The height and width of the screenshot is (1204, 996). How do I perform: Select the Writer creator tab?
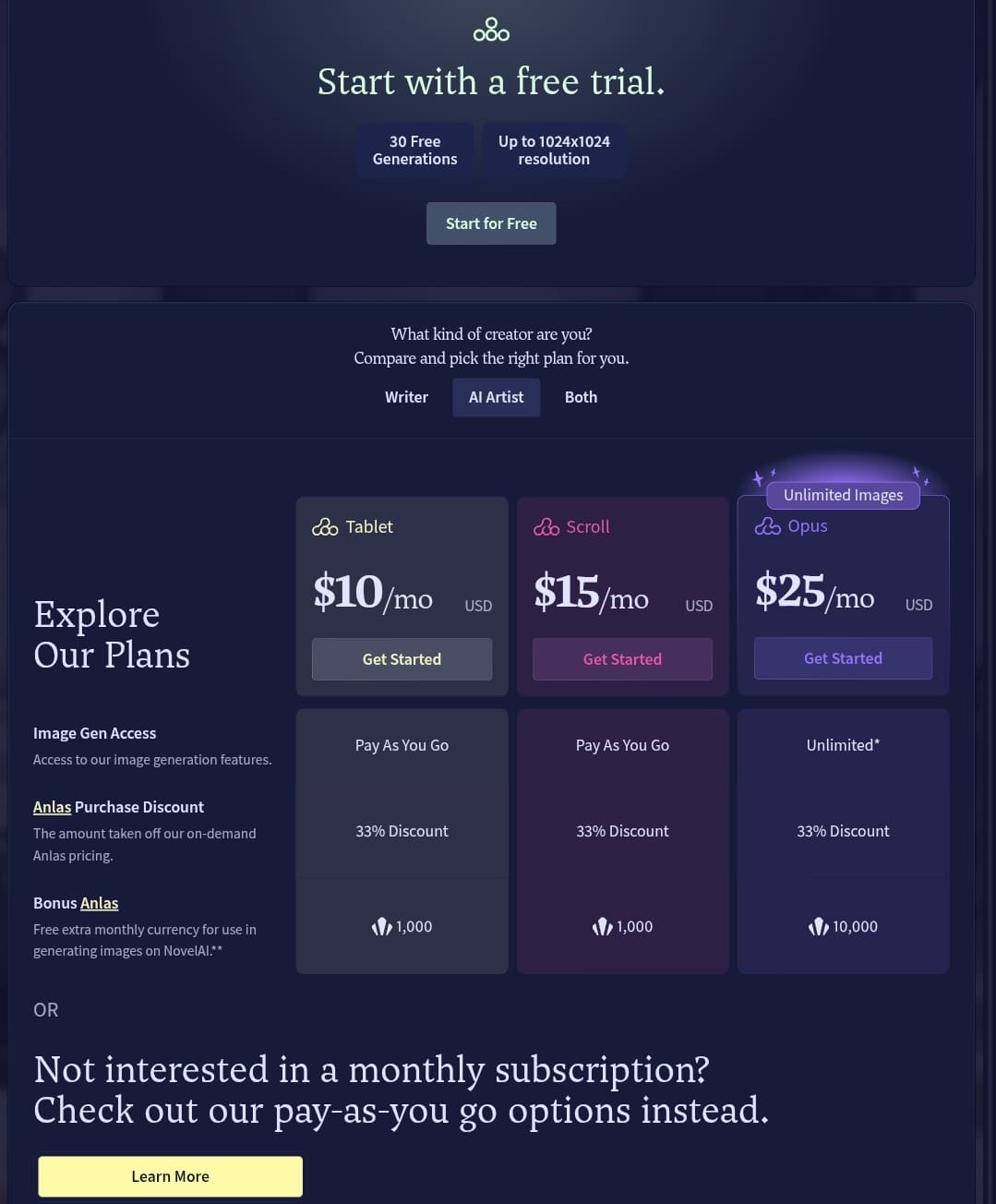(406, 397)
